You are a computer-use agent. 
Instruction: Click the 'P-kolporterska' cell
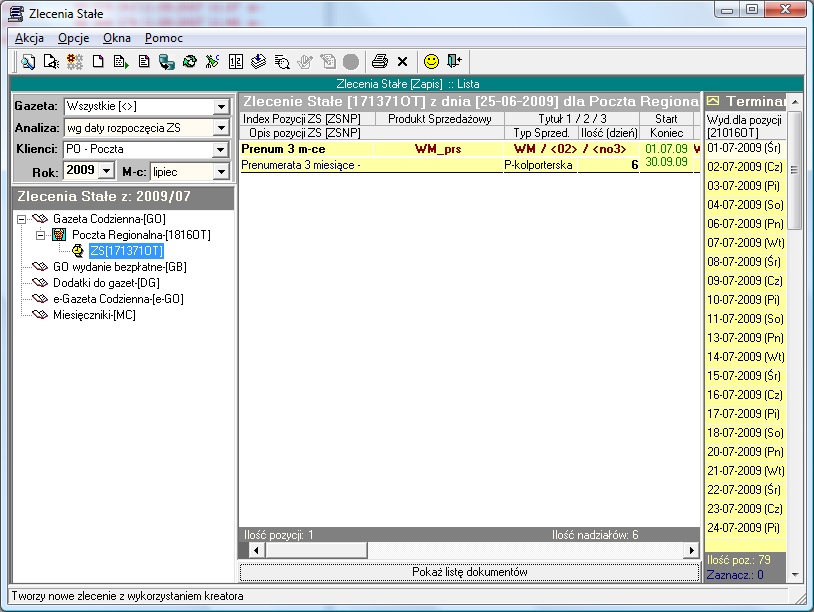coord(538,165)
